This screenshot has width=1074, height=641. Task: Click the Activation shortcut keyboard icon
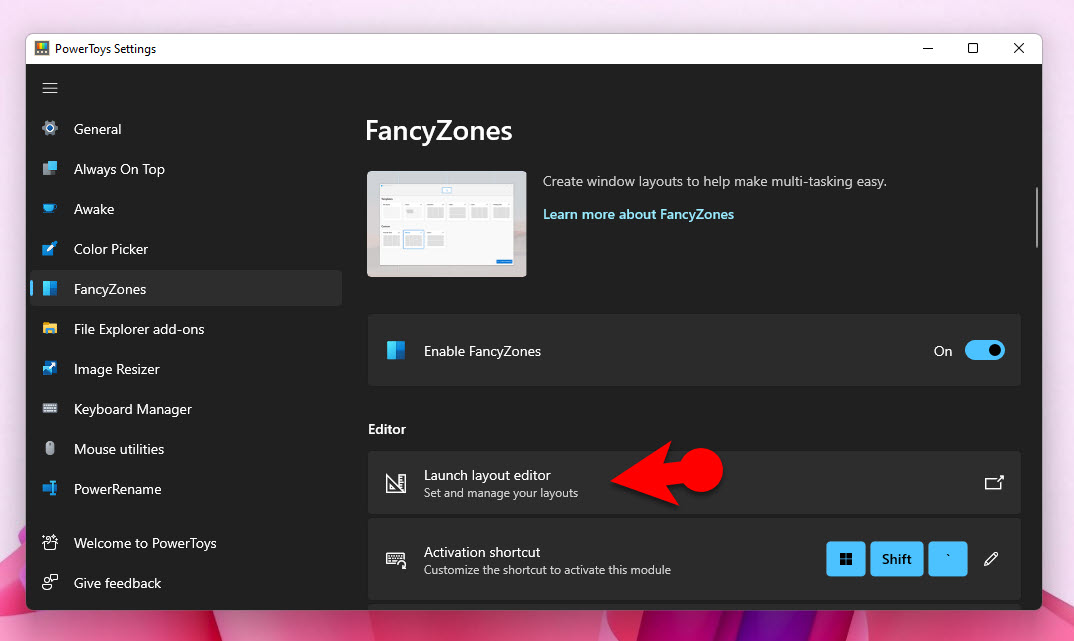click(396, 560)
